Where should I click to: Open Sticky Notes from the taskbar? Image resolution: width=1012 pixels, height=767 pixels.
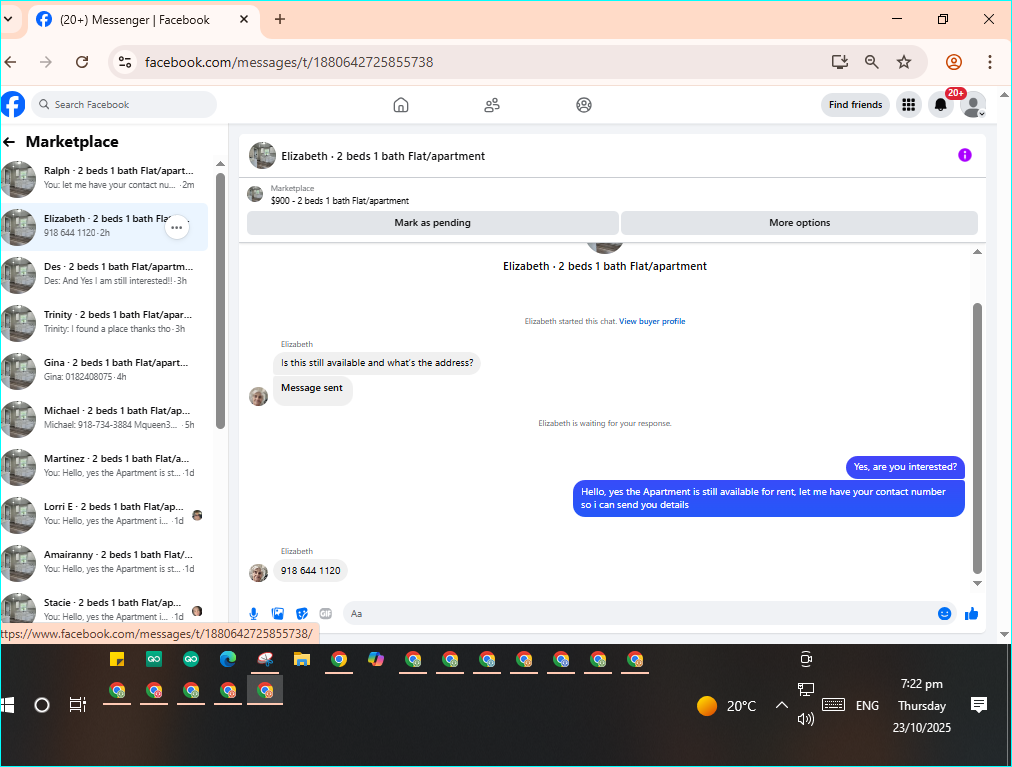click(x=117, y=659)
